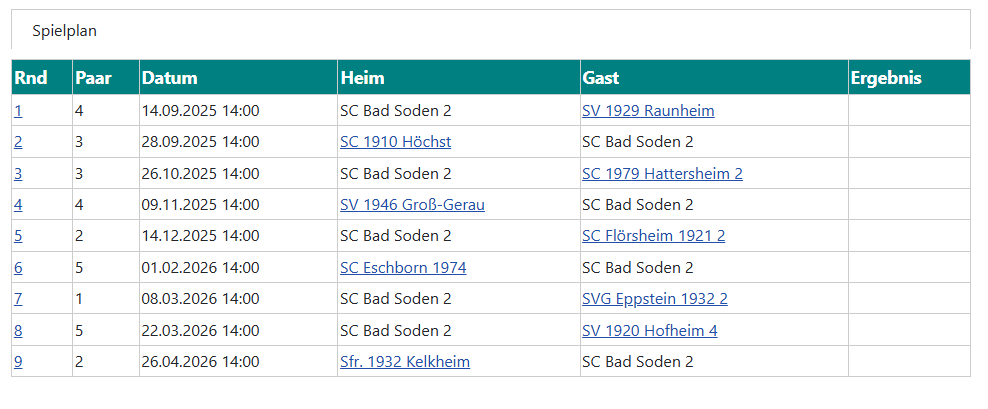The width and height of the screenshot is (988, 409).
Task: Open round 4 link
Action: coord(18,205)
